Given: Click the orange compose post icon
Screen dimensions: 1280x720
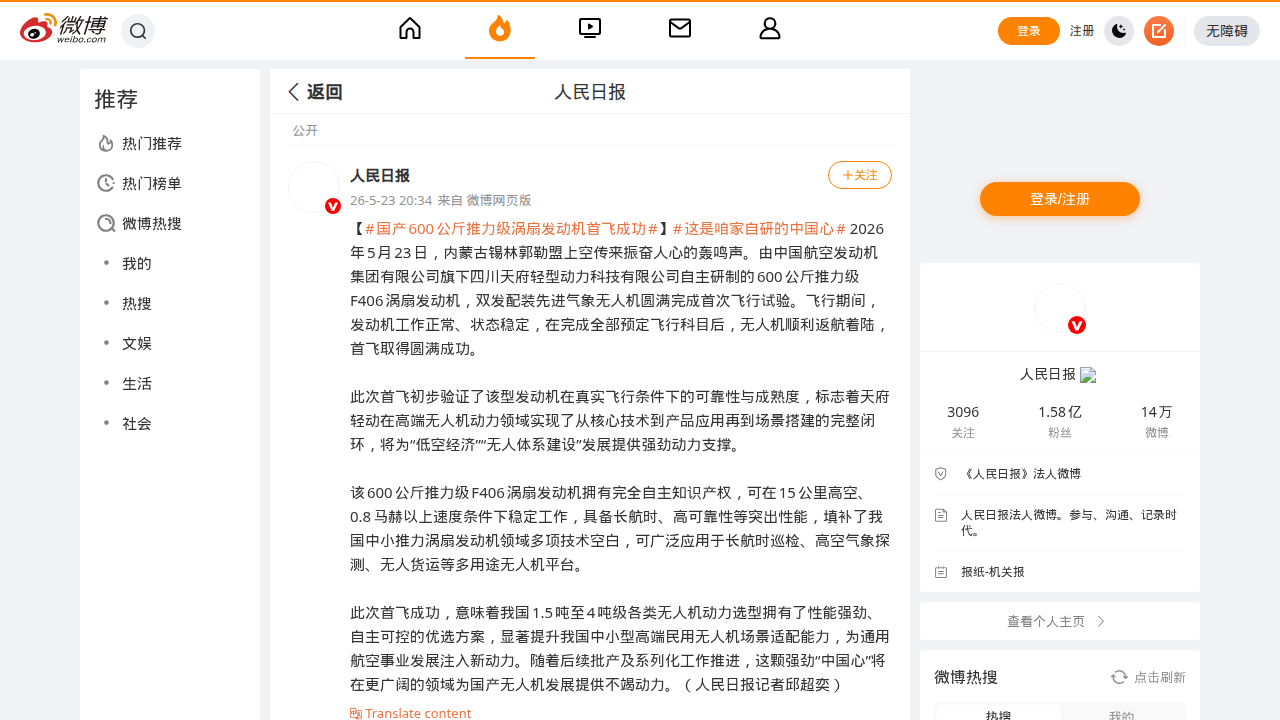Looking at the screenshot, I should point(1159,31).
